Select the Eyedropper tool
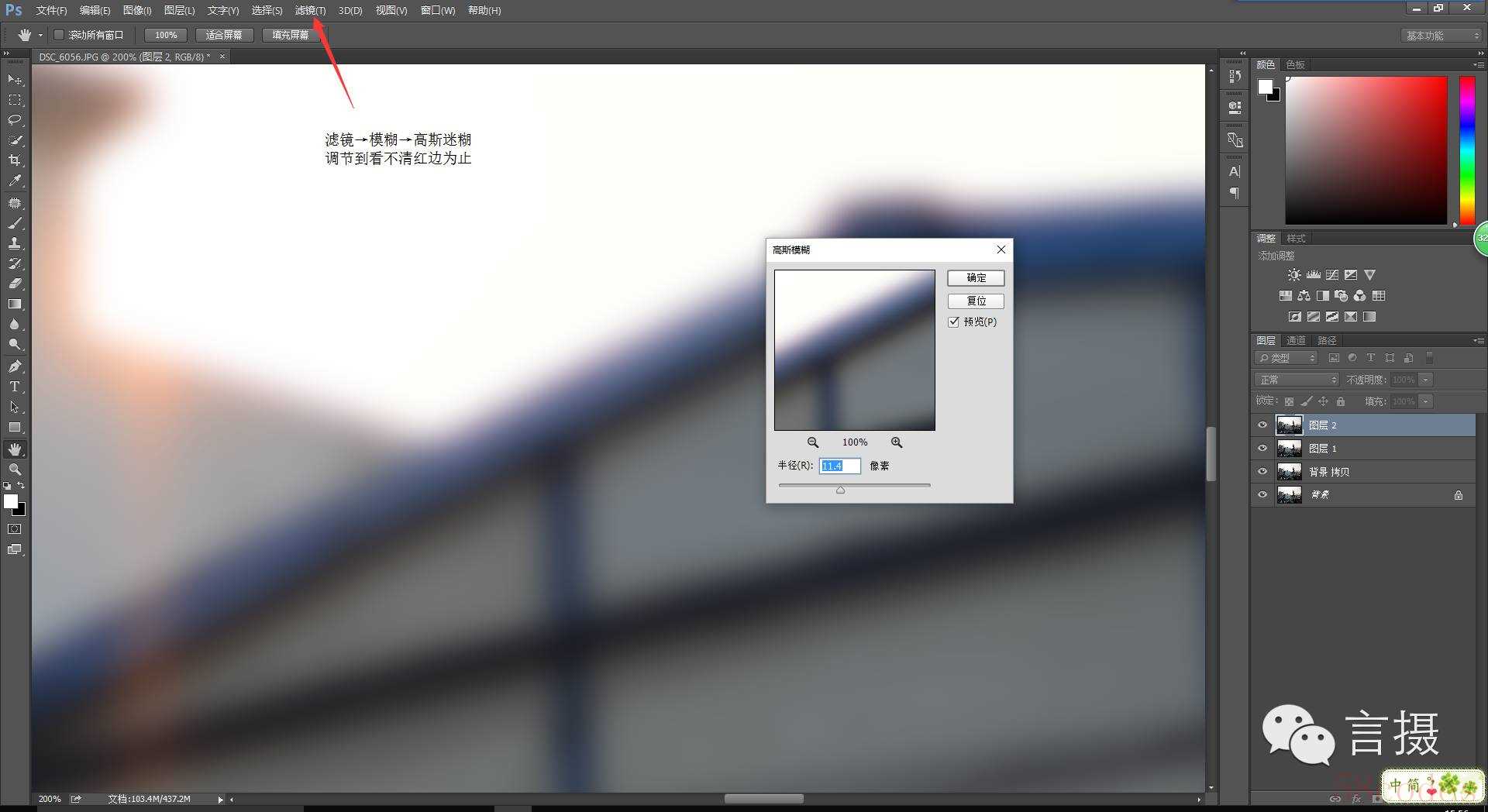Viewport: 1488px width, 812px height. 15,181
